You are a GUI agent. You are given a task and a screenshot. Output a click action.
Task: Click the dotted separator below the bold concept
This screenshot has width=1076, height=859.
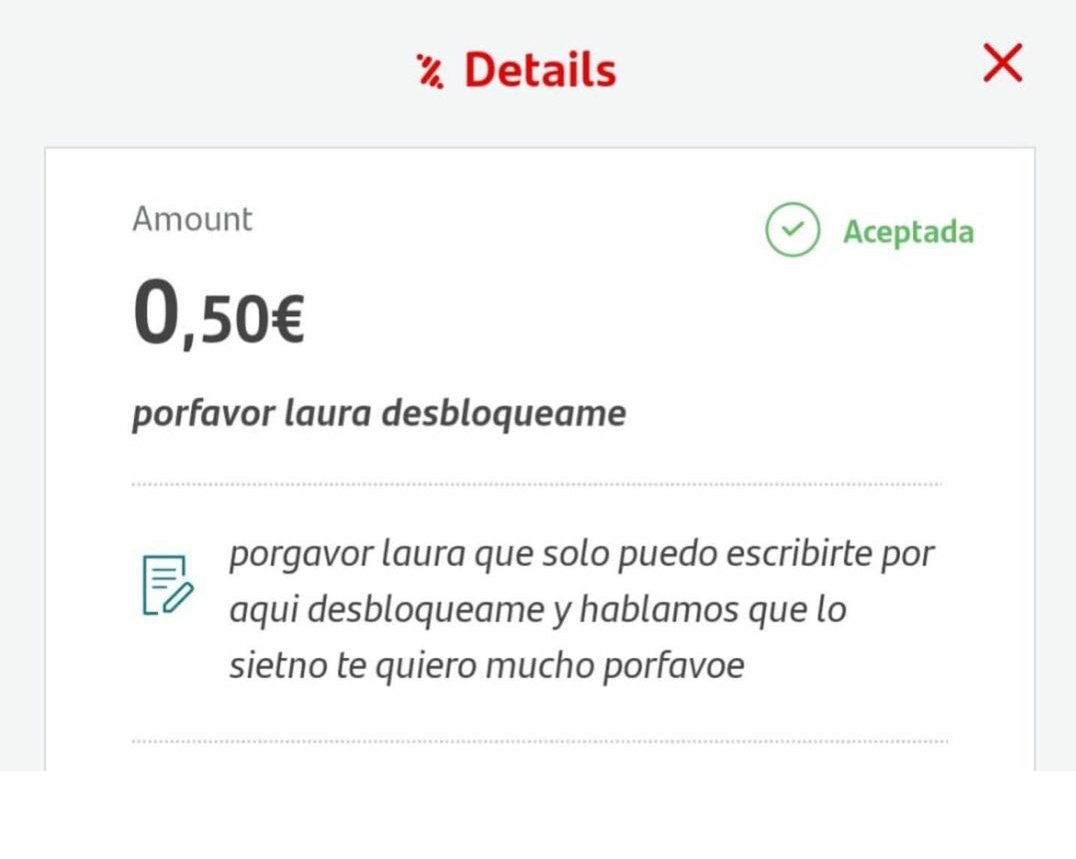(x=537, y=484)
